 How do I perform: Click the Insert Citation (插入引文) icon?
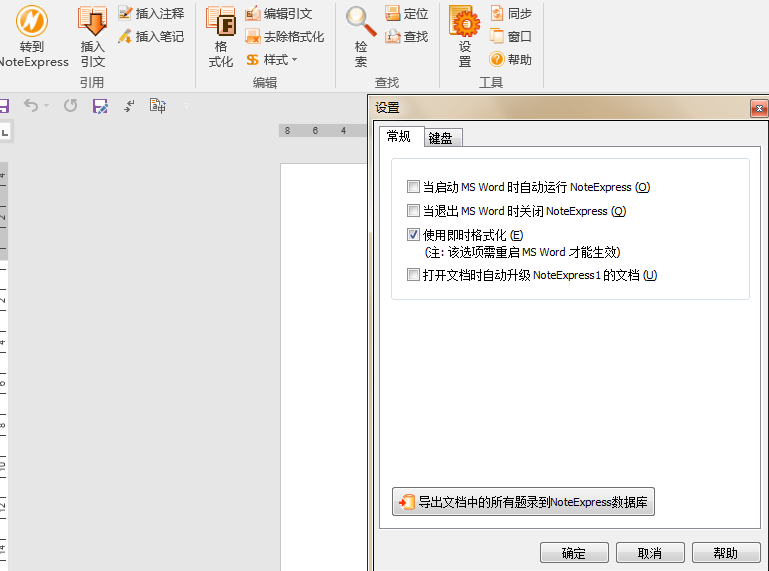(x=92, y=36)
